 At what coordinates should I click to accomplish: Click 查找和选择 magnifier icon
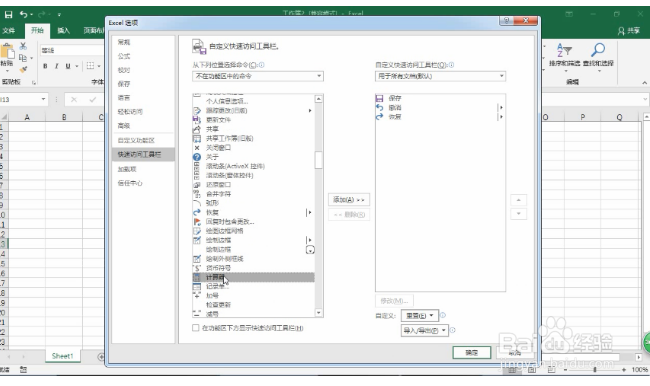(598, 50)
